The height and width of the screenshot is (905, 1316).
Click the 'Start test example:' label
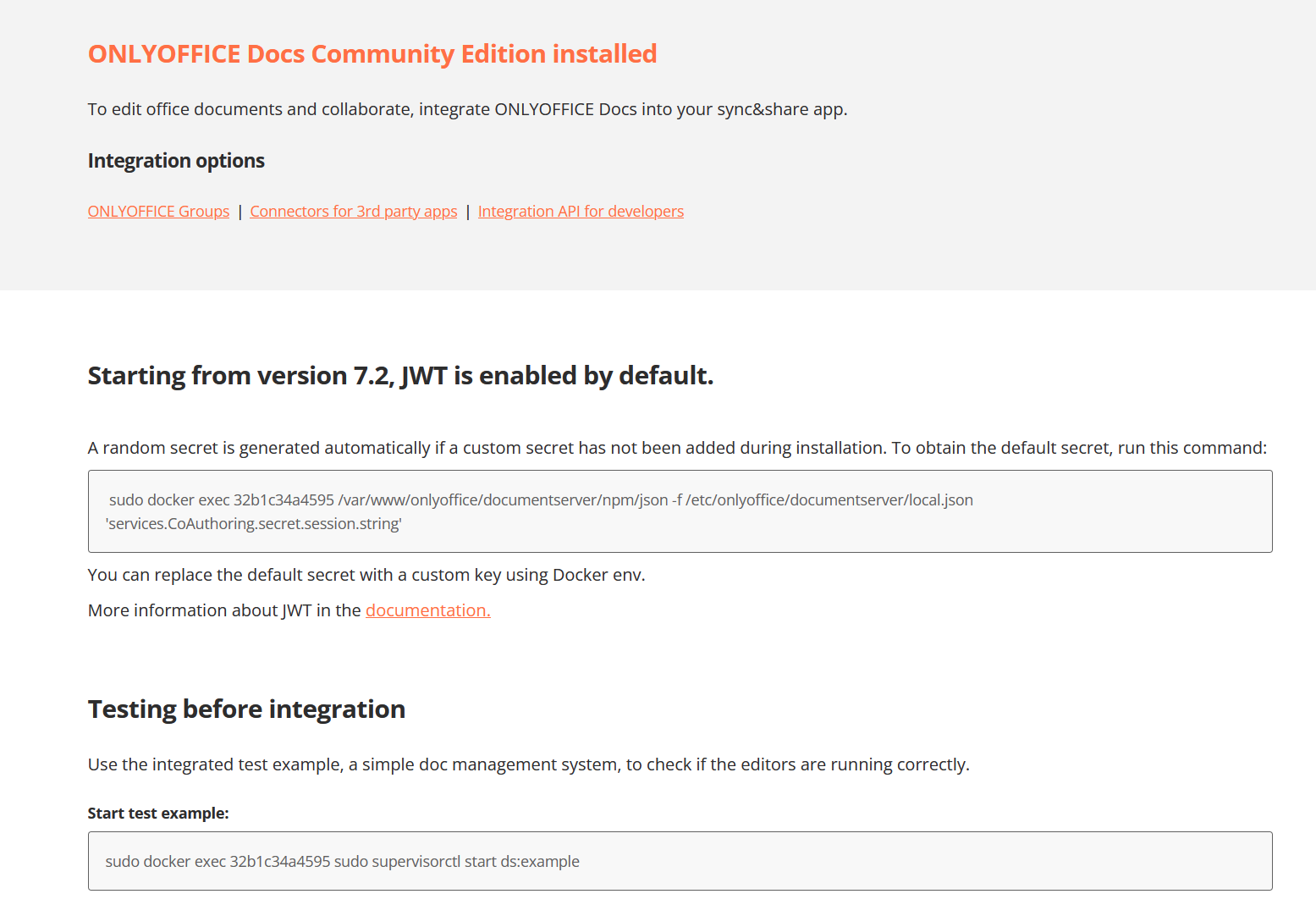pos(158,814)
